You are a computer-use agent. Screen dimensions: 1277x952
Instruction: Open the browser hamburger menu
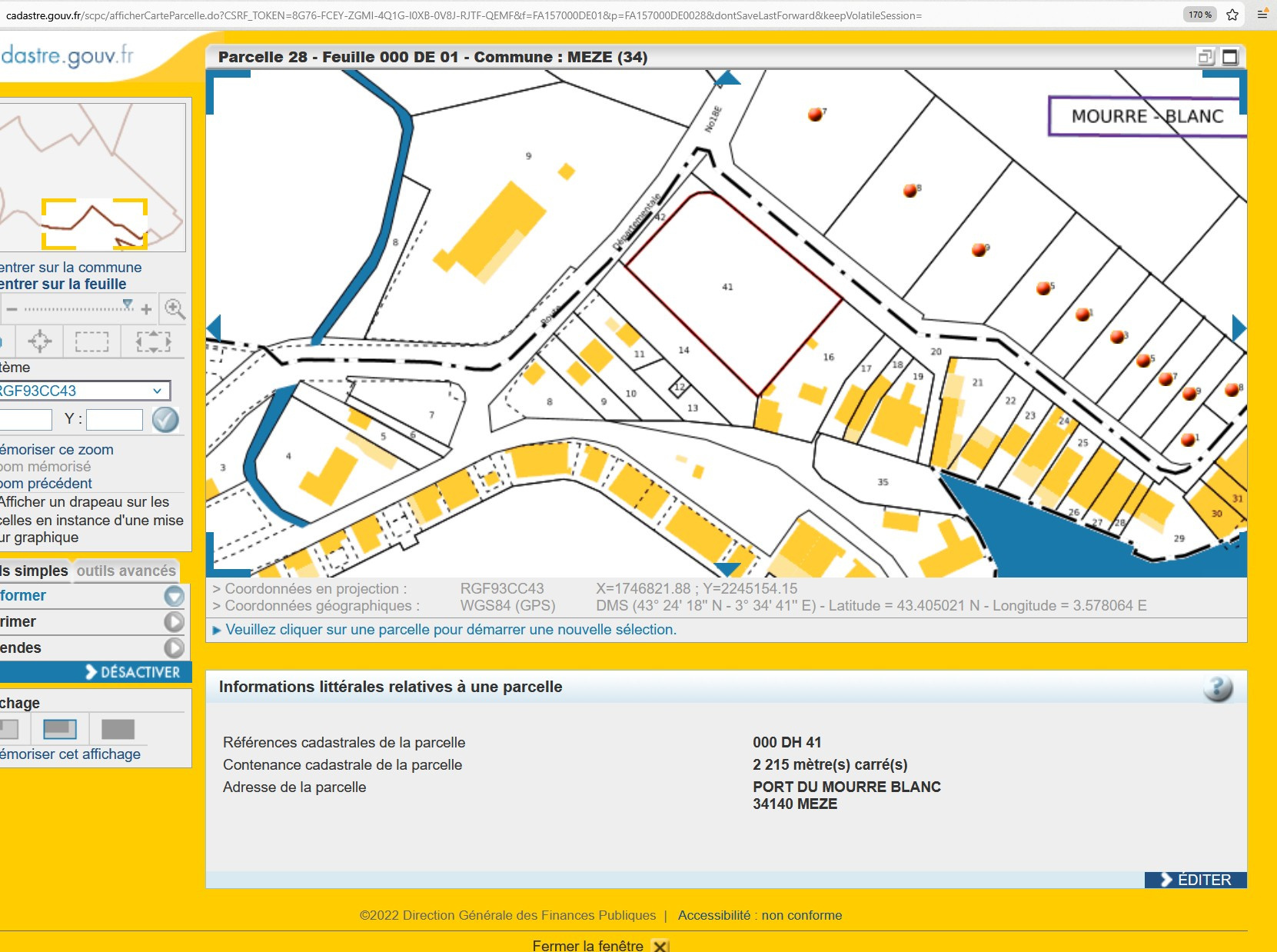pyautogui.click(x=1262, y=15)
